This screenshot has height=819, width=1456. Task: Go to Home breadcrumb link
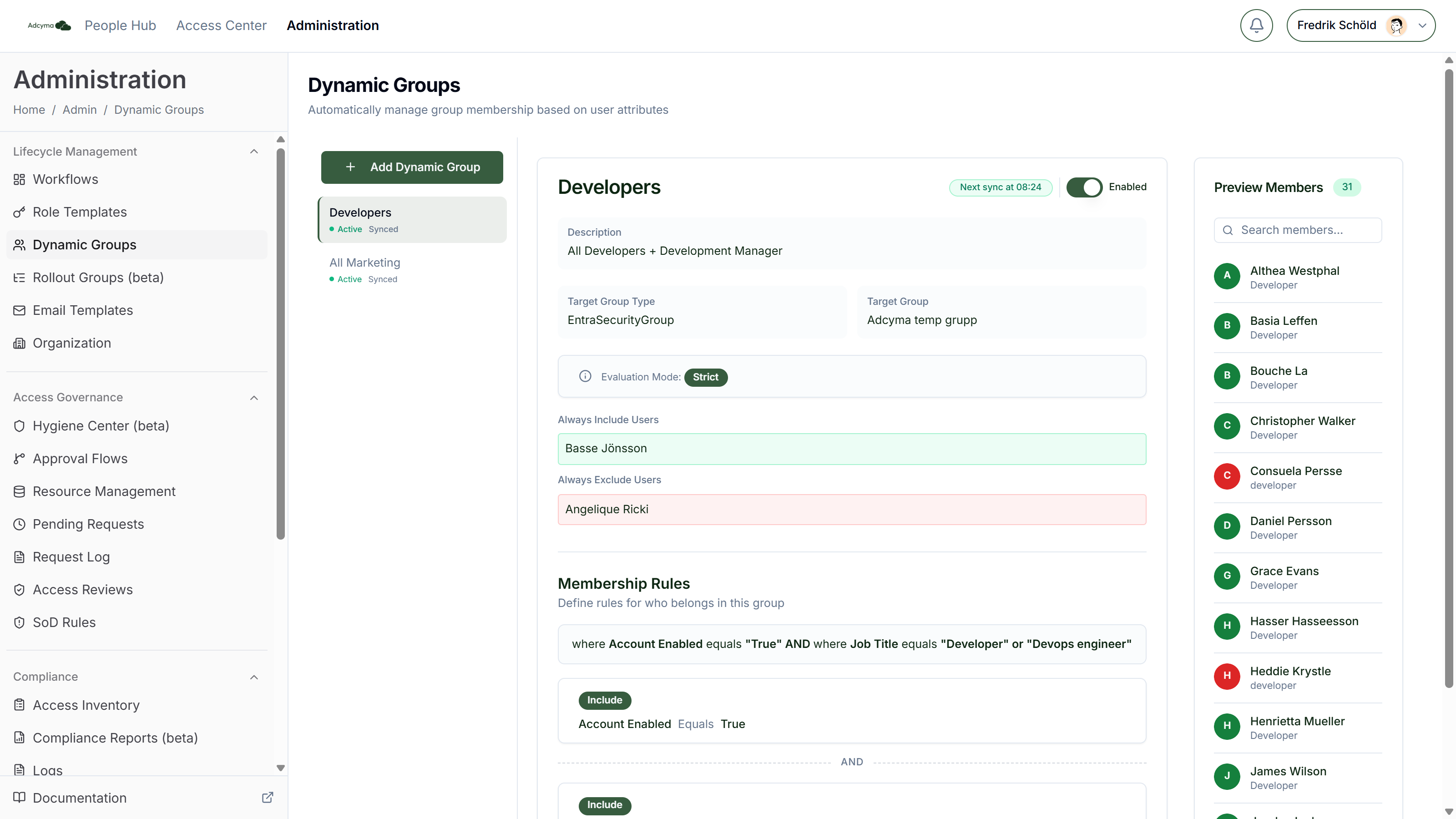[x=29, y=110]
